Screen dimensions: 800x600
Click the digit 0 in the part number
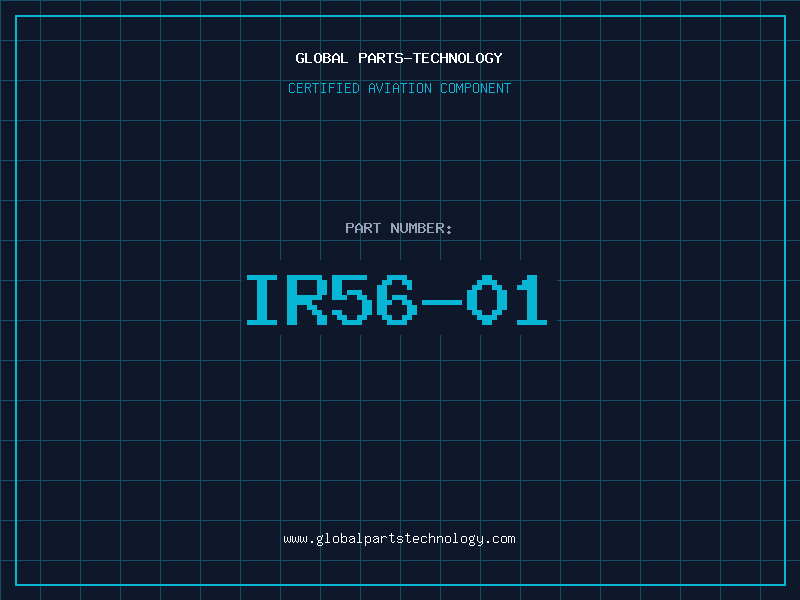[485, 300]
